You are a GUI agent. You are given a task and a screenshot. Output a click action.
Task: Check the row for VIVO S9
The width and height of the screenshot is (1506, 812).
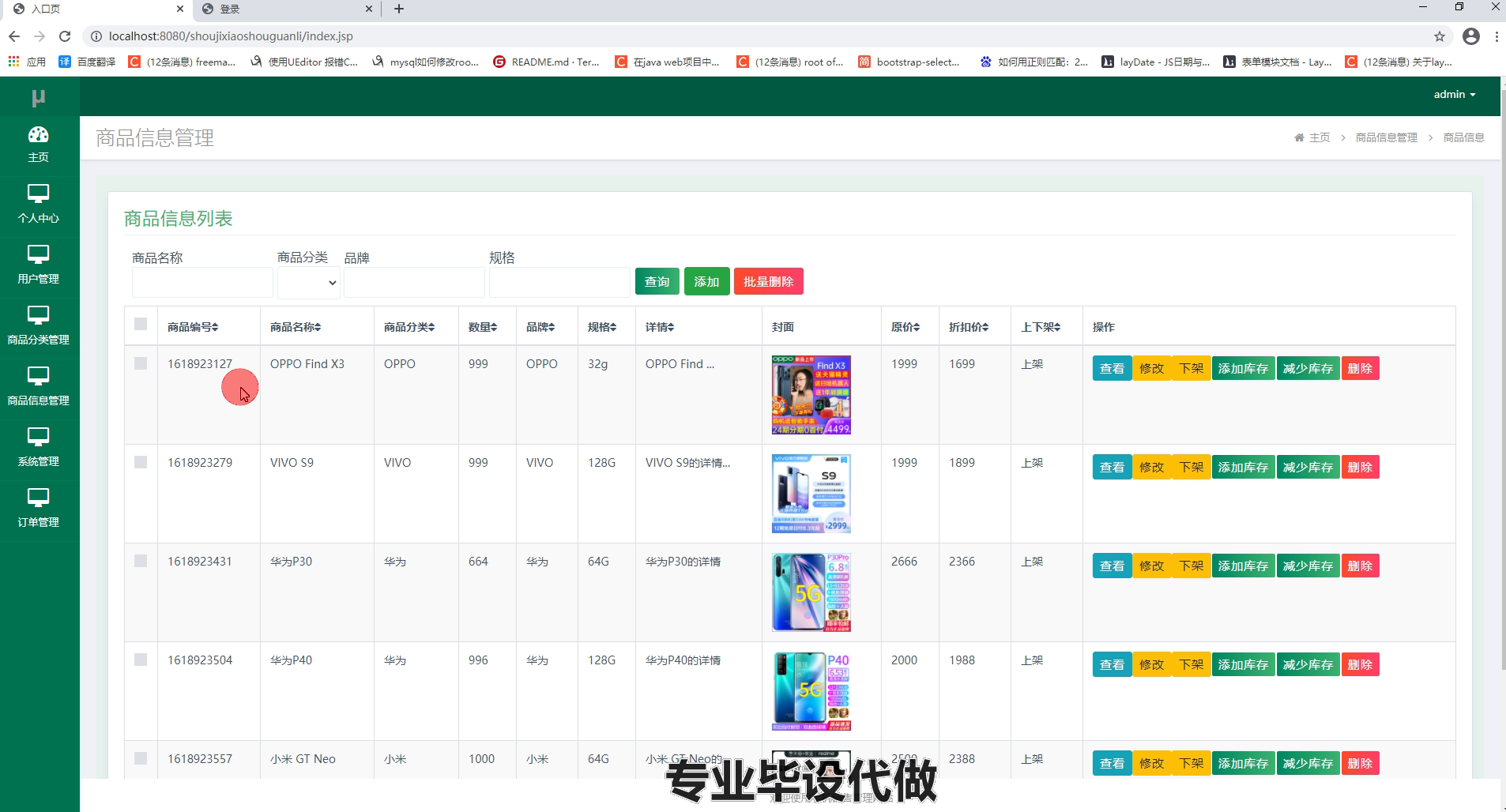141,462
